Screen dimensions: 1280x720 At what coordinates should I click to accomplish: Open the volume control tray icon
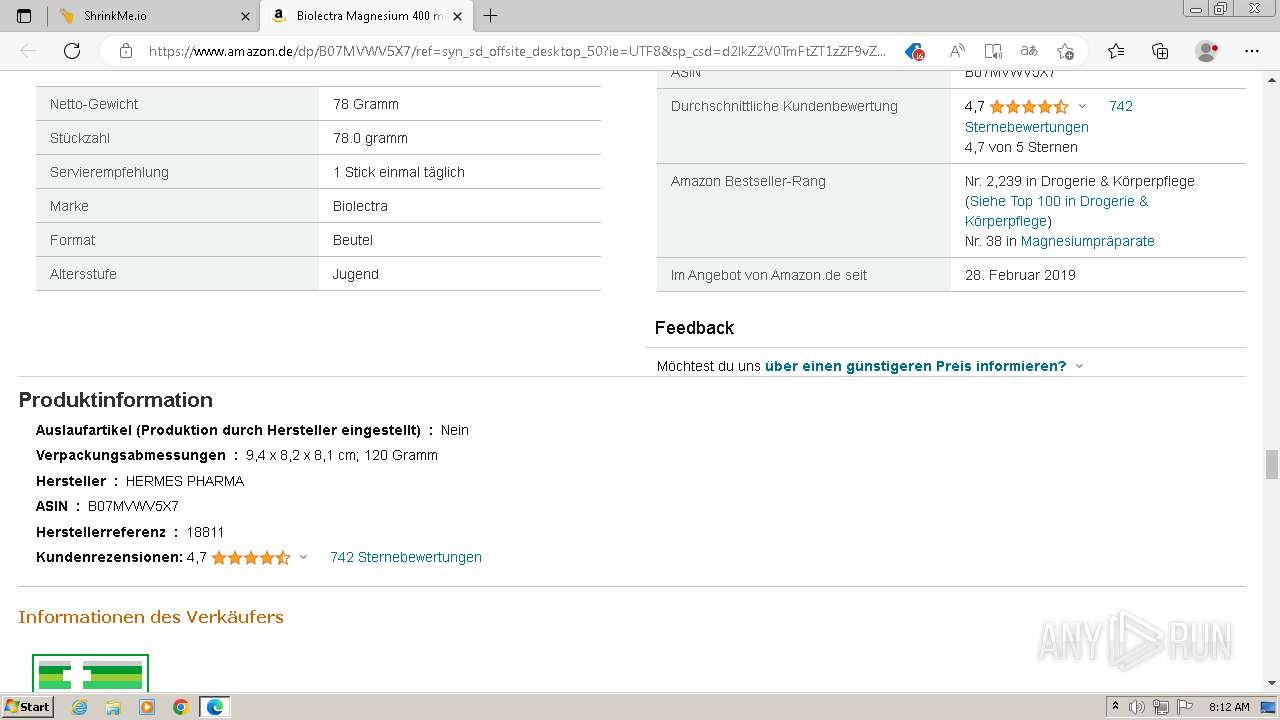pos(1137,707)
